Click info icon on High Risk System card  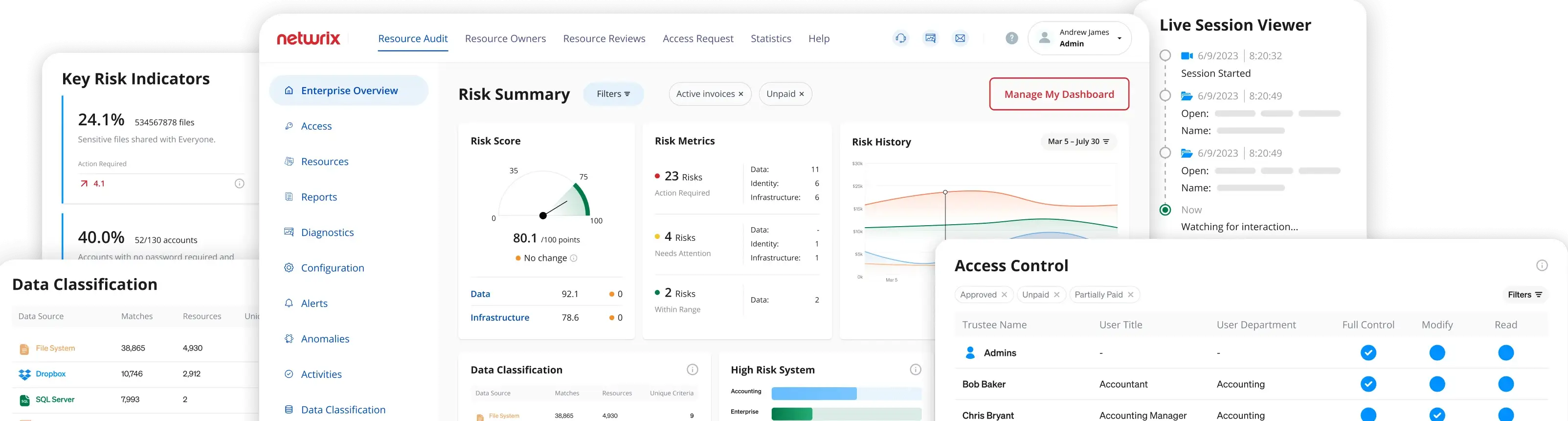(x=916, y=370)
